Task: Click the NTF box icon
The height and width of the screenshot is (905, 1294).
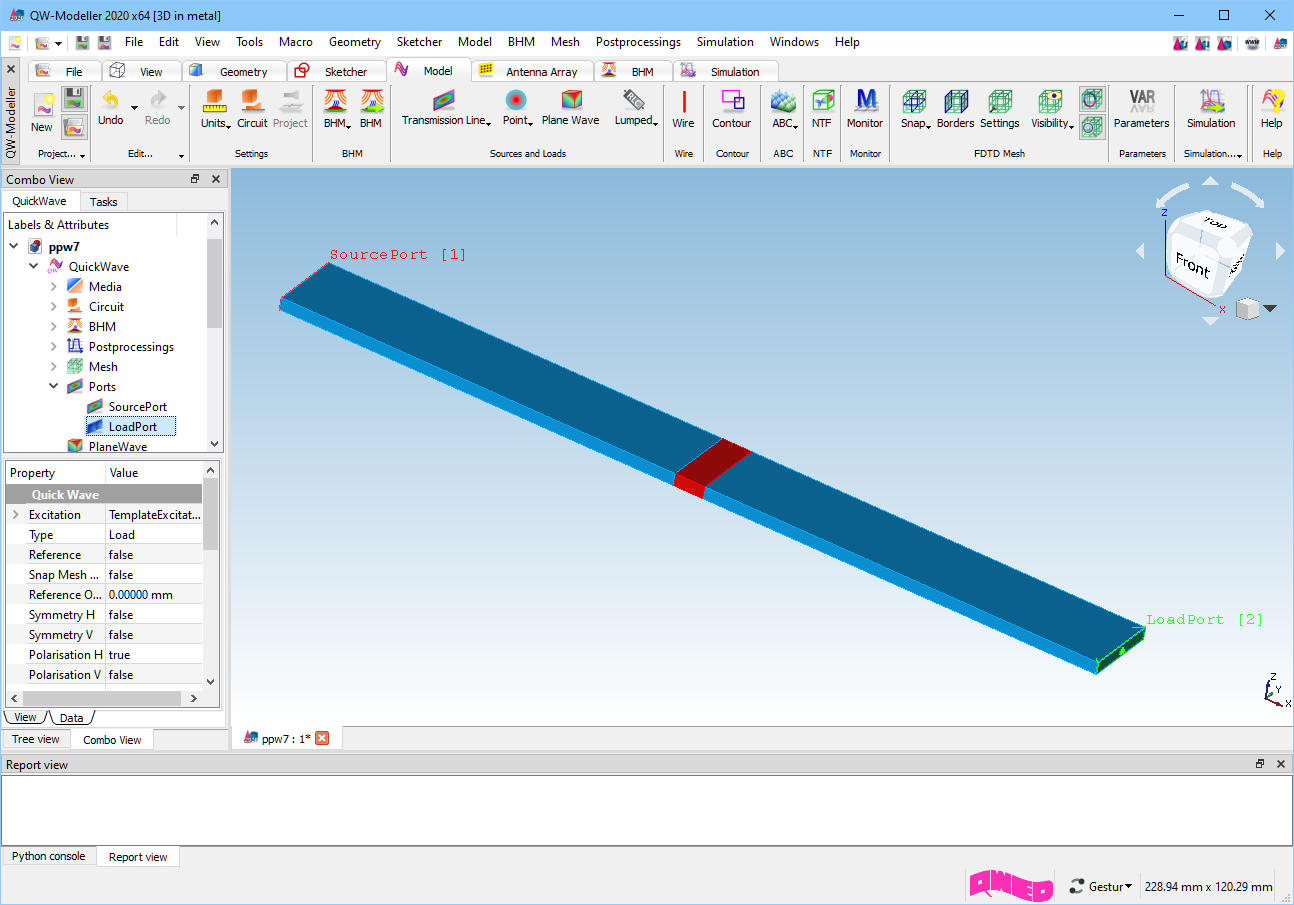Action: point(822,101)
